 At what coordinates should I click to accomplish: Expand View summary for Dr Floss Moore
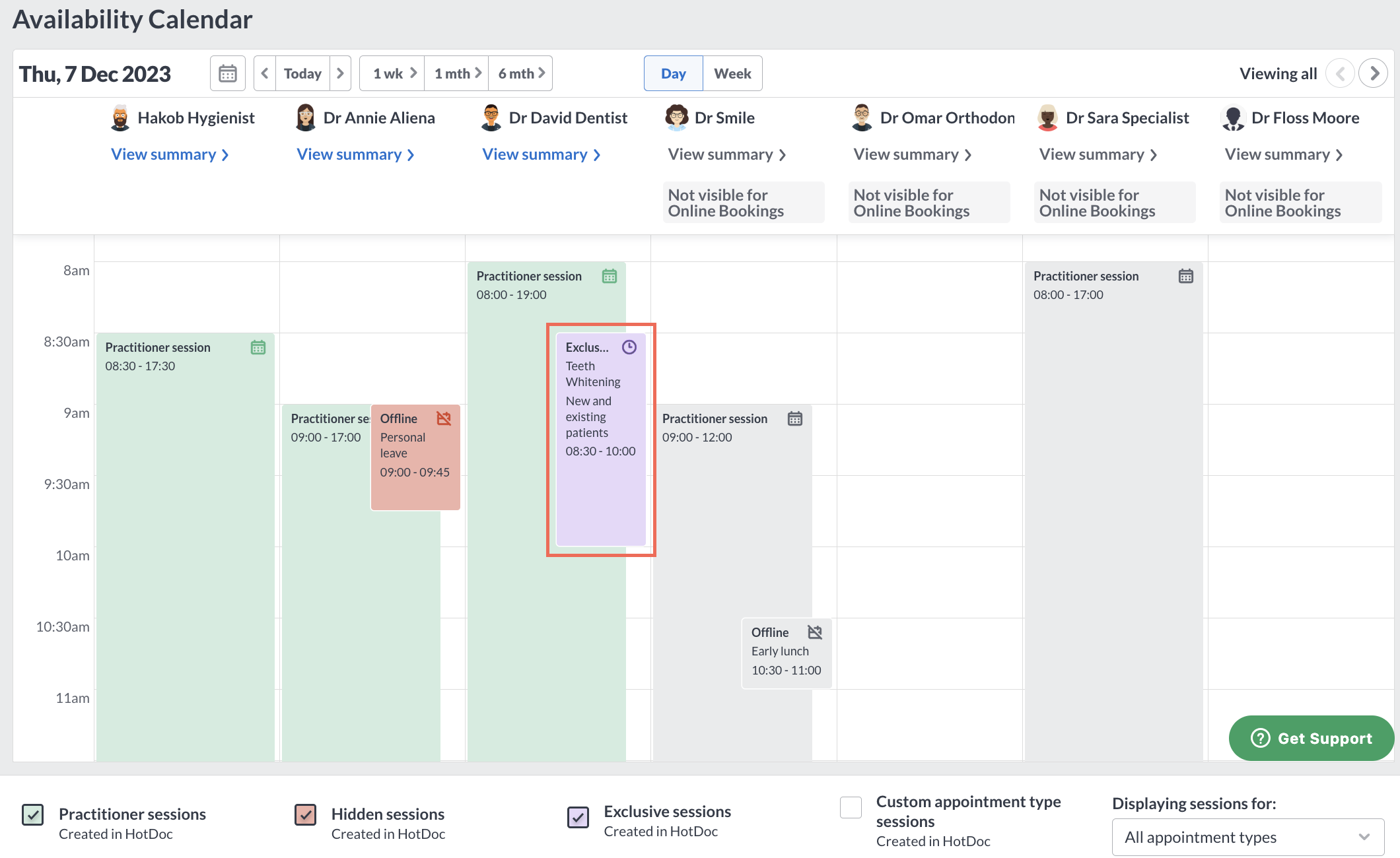1283,154
